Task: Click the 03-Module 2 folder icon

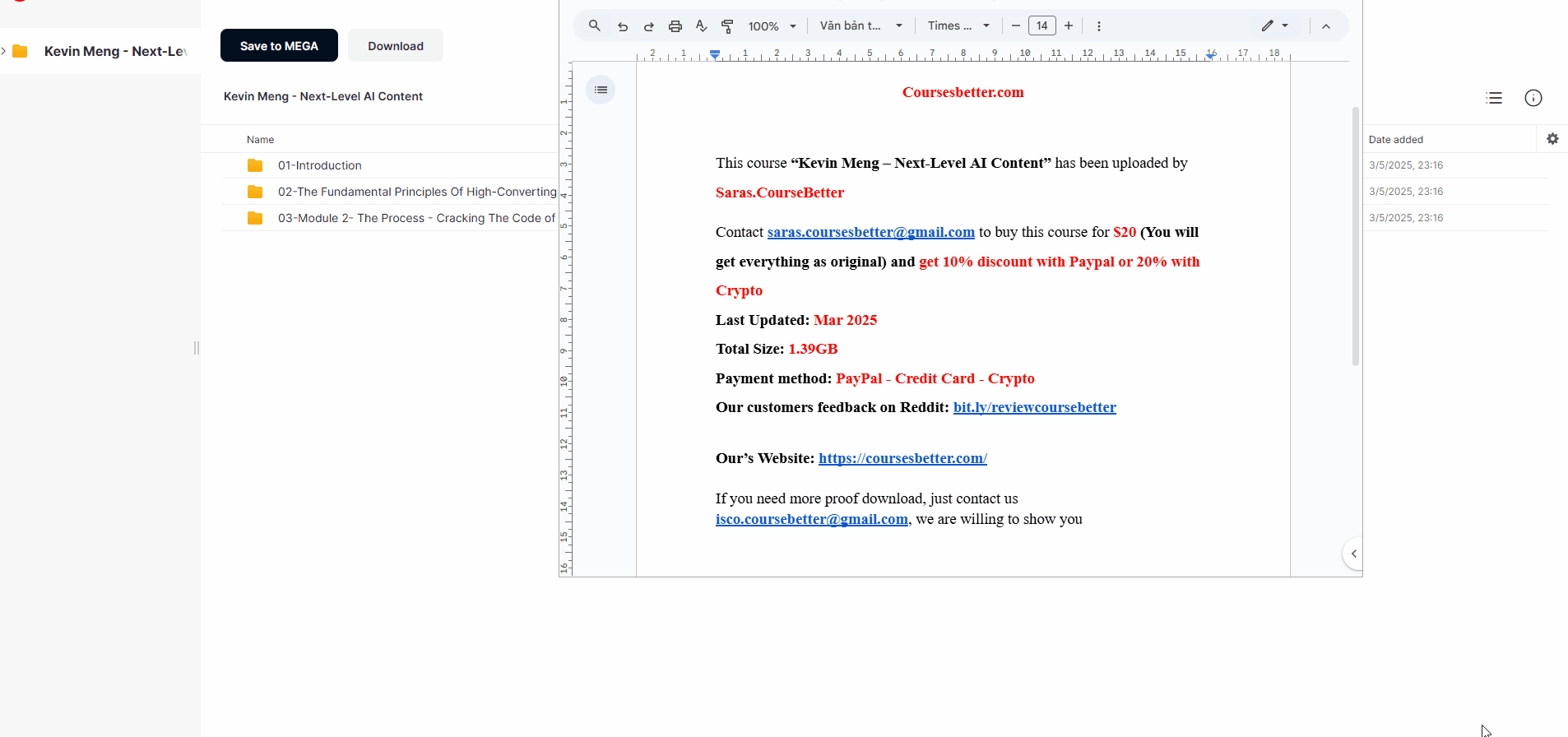Action: [255, 218]
